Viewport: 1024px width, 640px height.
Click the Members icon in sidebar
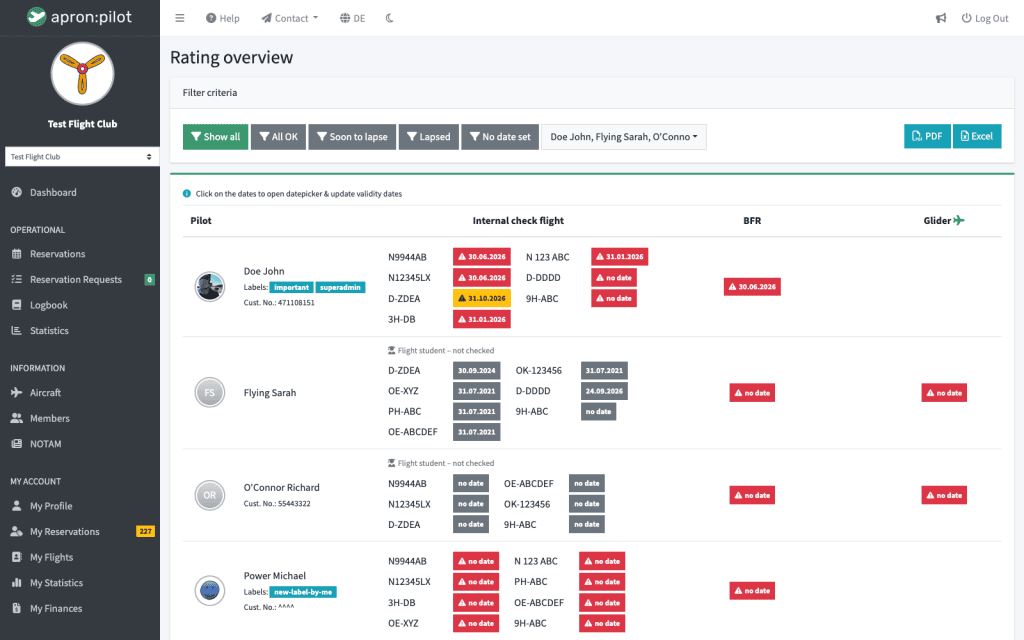[17, 418]
